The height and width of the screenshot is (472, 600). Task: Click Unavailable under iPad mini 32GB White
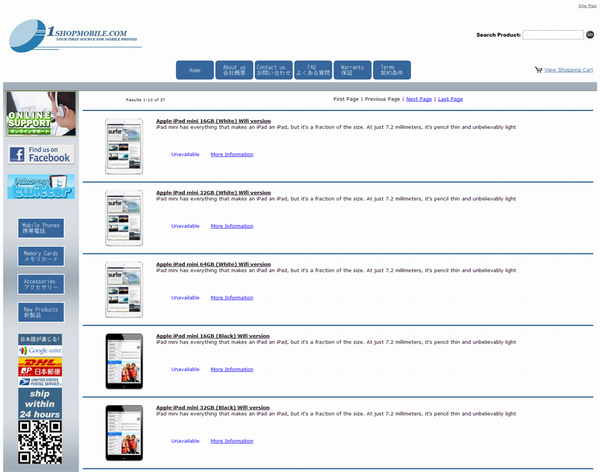(185, 226)
